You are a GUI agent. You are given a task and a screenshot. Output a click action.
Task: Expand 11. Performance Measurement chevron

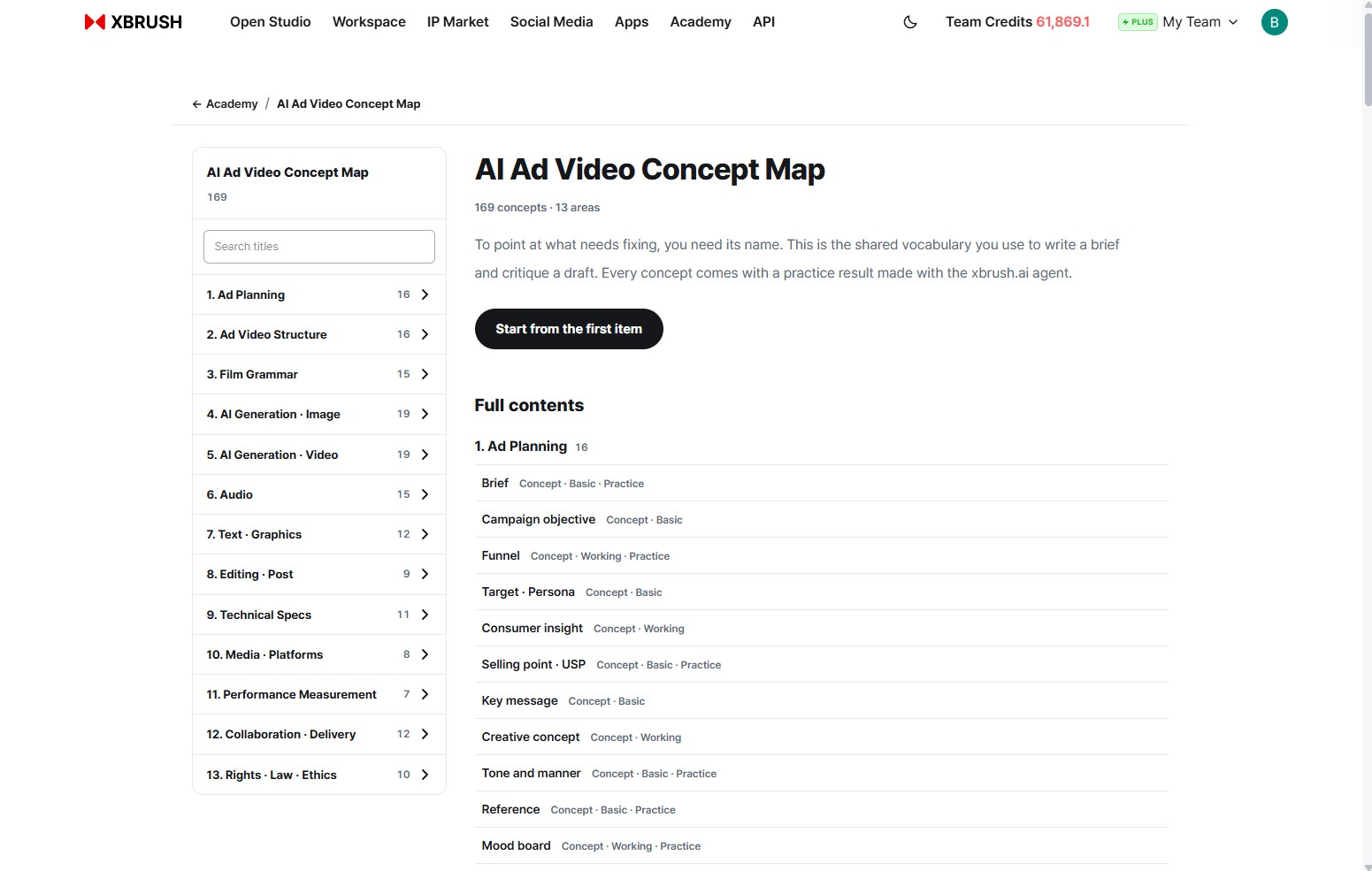coord(425,694)
